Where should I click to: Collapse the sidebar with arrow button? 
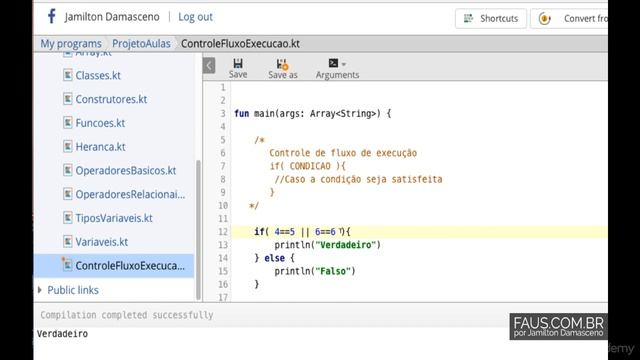click(x=209, y=65)
